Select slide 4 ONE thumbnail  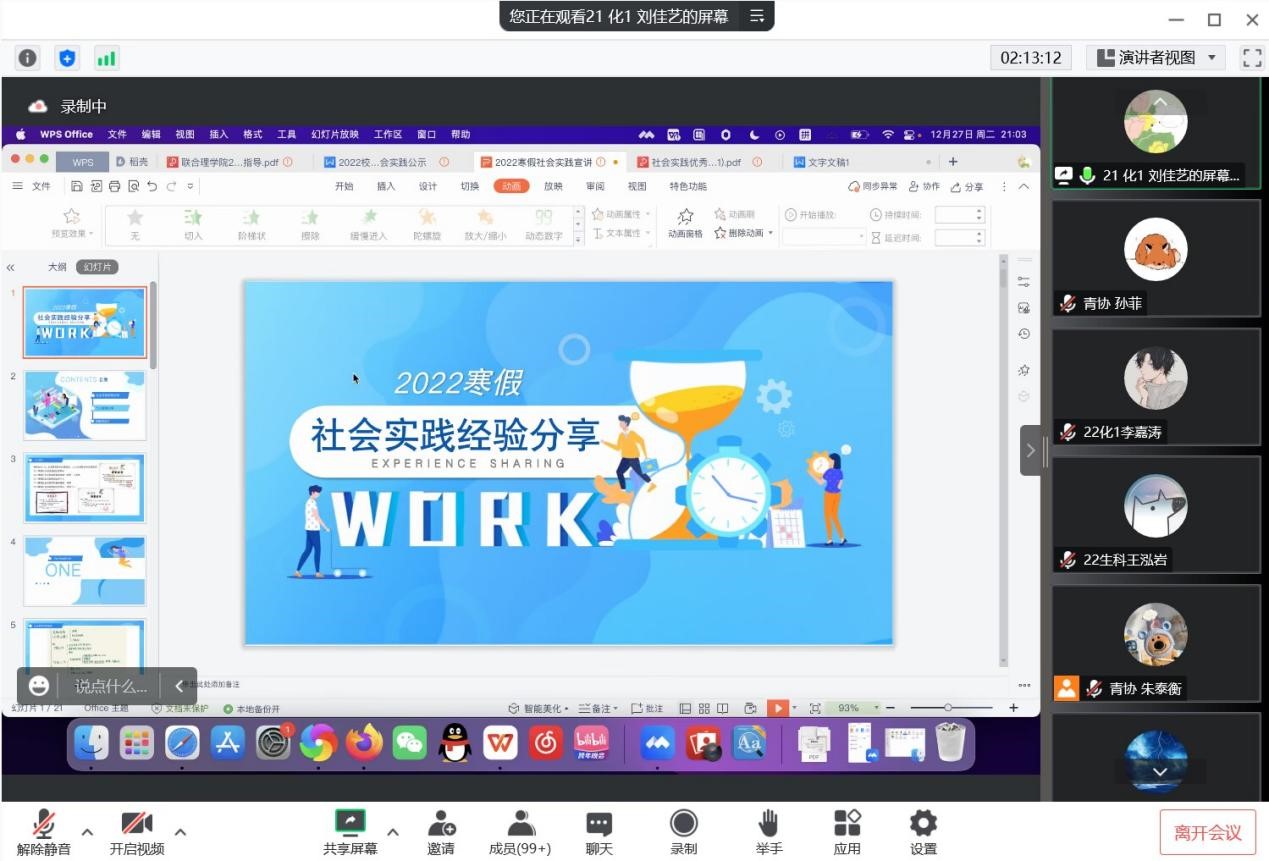point(85,570)
